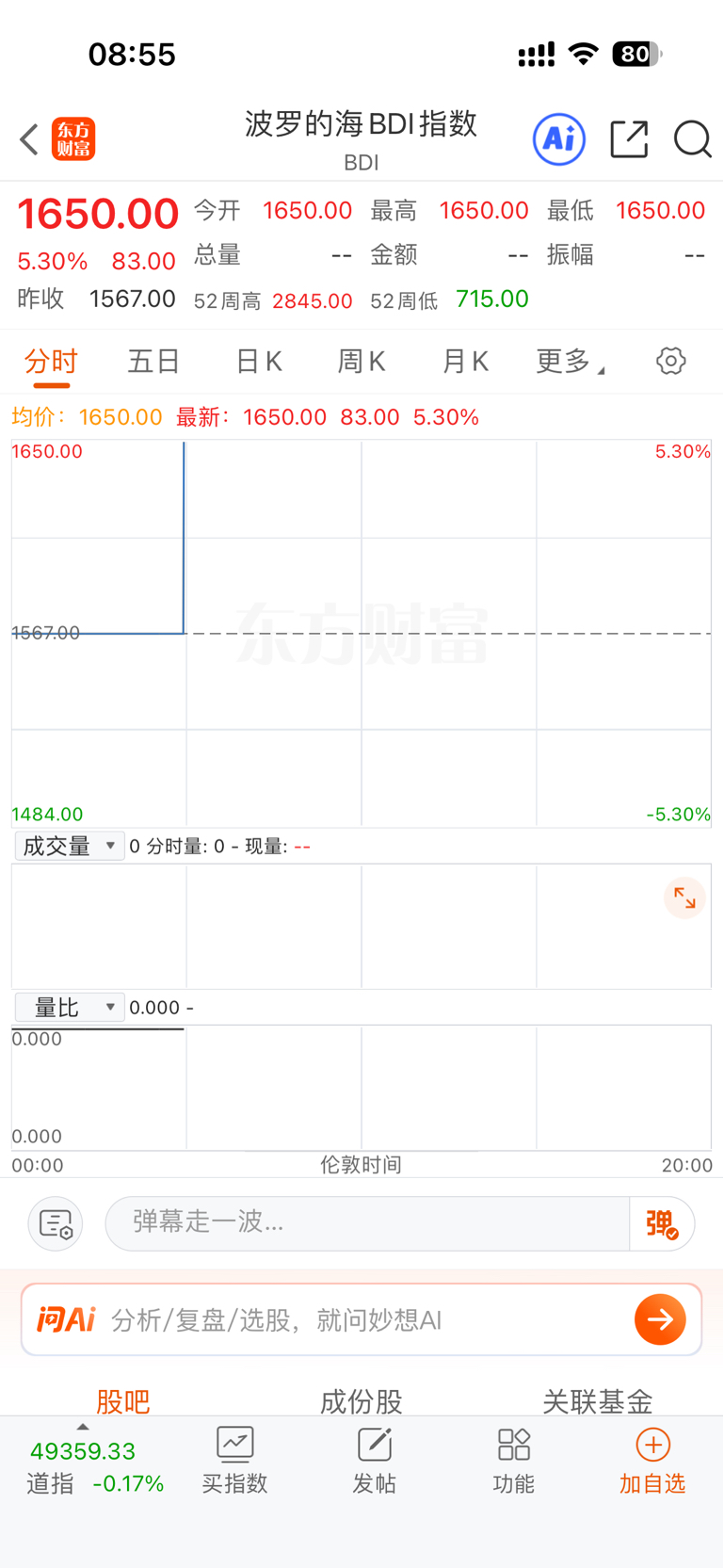Screen dimensions: 724x1568
Task: Tap the 弹幕走一波 input field
Action: tap(367, 1223)
